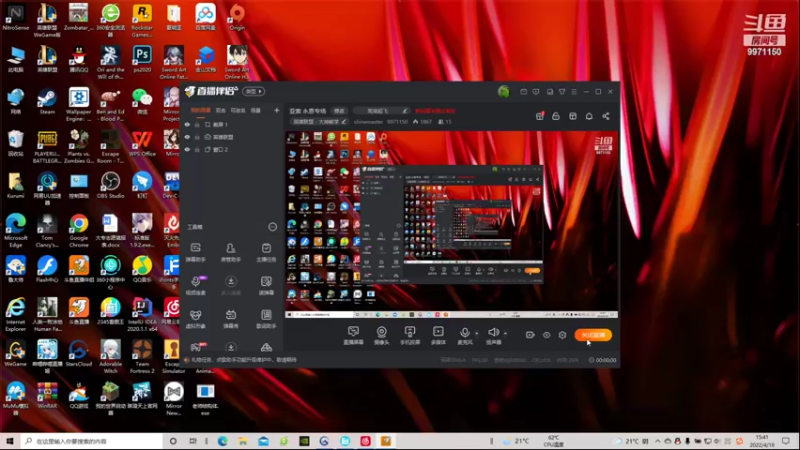Open the taskbar clock and date

tap(762, 441)
